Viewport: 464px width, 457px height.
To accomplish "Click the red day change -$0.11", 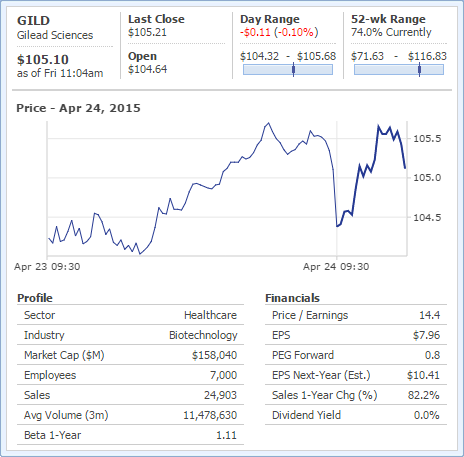I will (x=255, y=32).
